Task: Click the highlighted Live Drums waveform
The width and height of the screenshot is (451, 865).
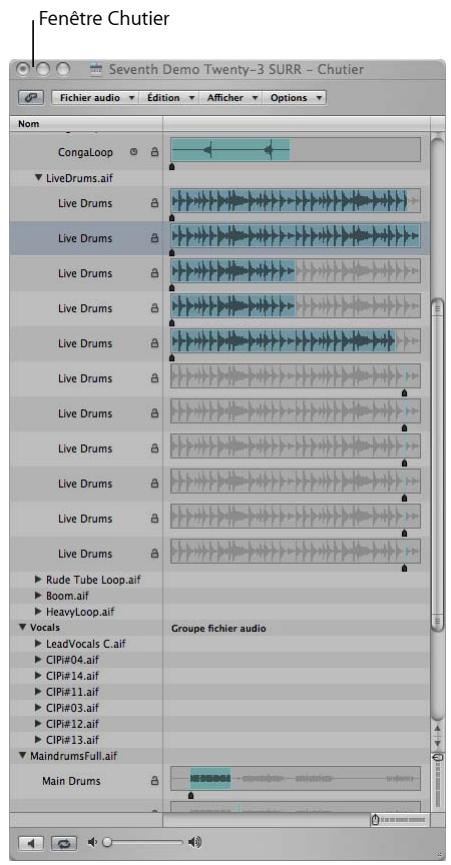Action: pos(296,237)
